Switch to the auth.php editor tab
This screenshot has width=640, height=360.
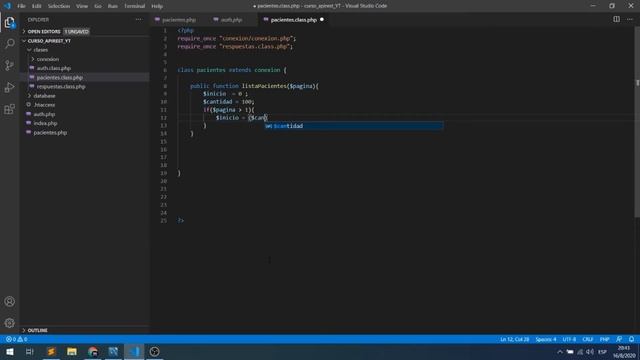[x=231, y=20]
